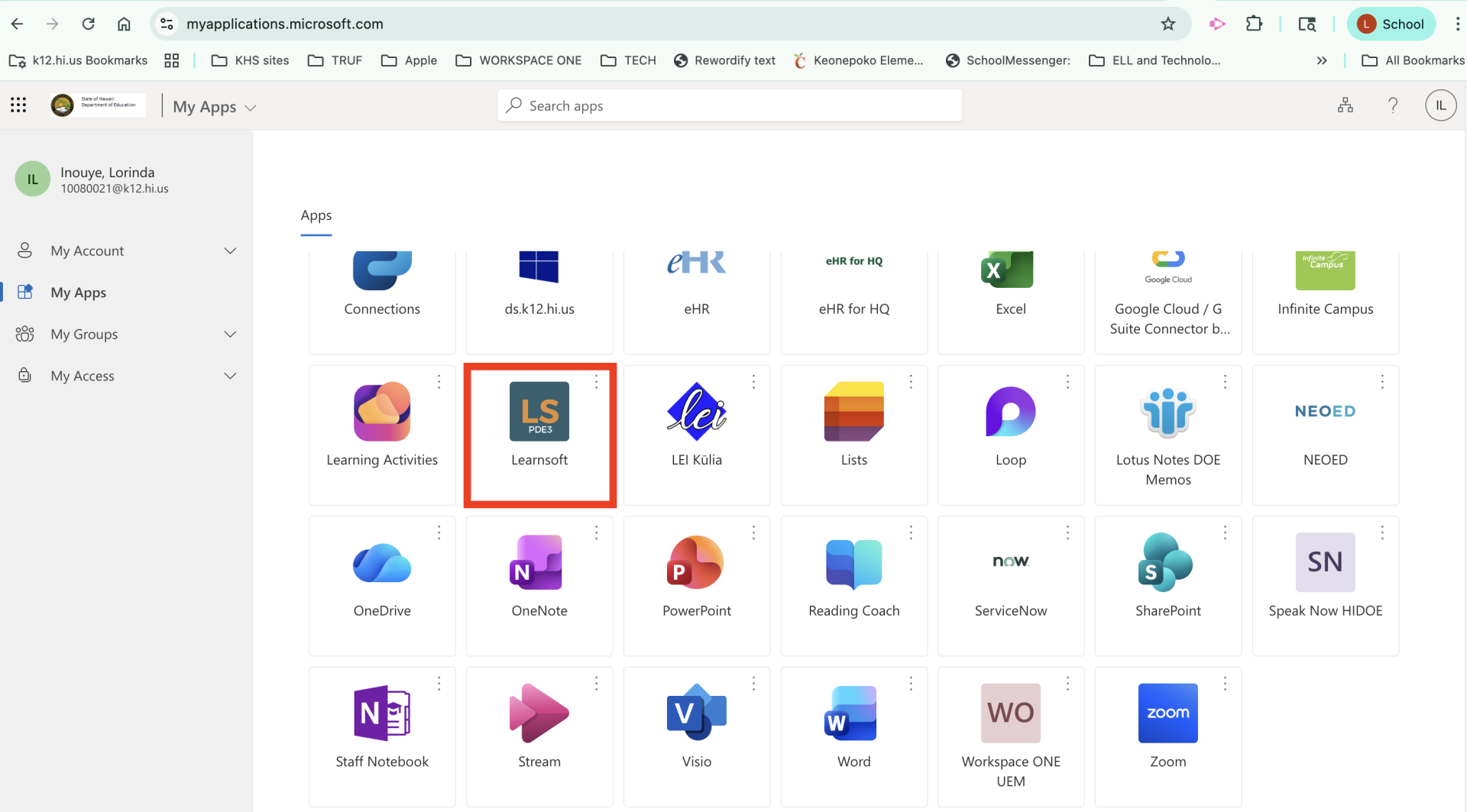The width and height of the screenshot is (1467, 812).
Task: Bookmark this page with the star icon
Action: tap(1168, 24)
